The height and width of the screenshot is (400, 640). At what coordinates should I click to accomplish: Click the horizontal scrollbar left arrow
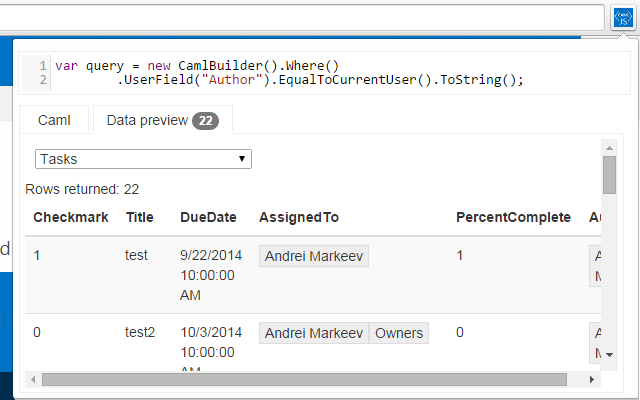coord(33,380)
